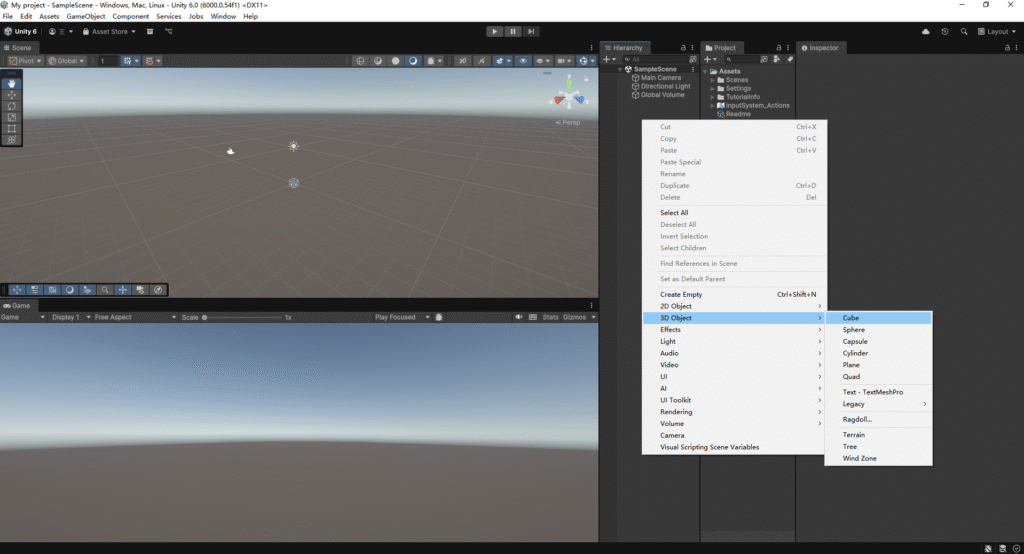
Task: Toggle 2D view mode in Scene
Action: (462, 61)
